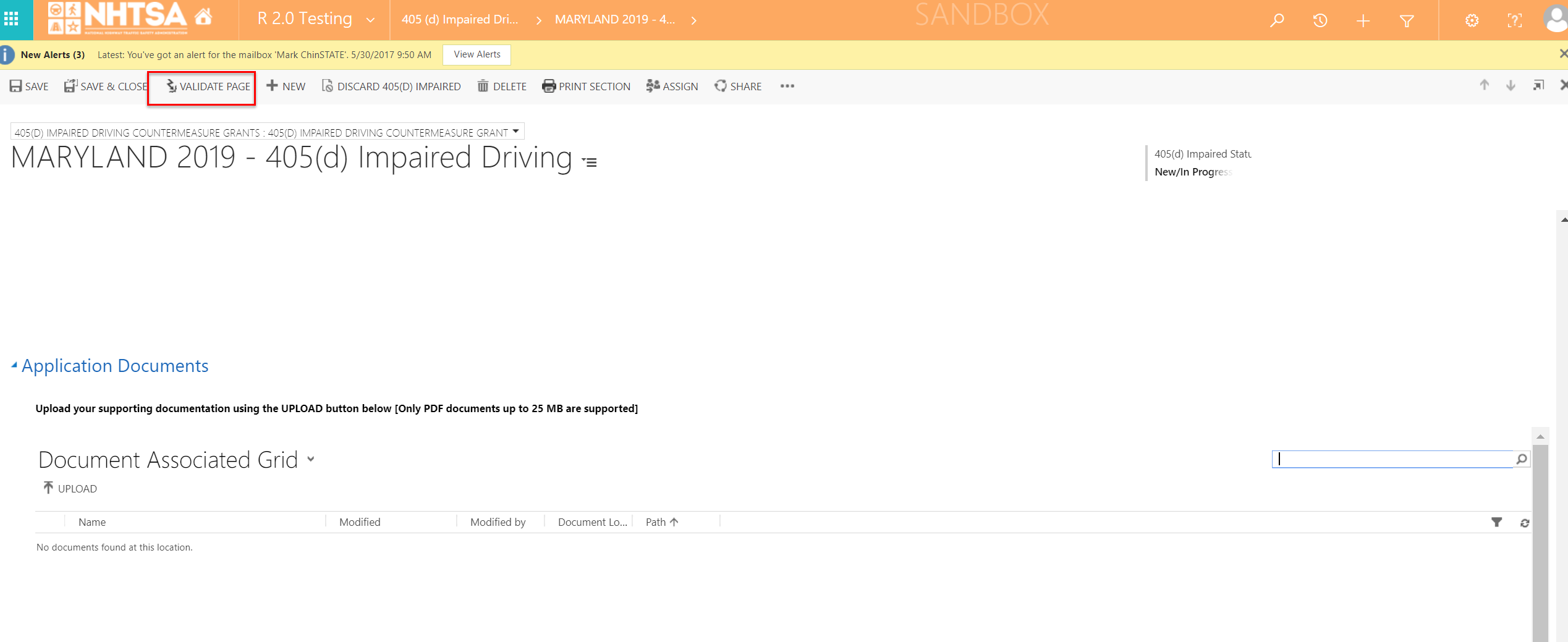Click the UPLOAD button
The image size is (1568, 642).
(70, 488)
